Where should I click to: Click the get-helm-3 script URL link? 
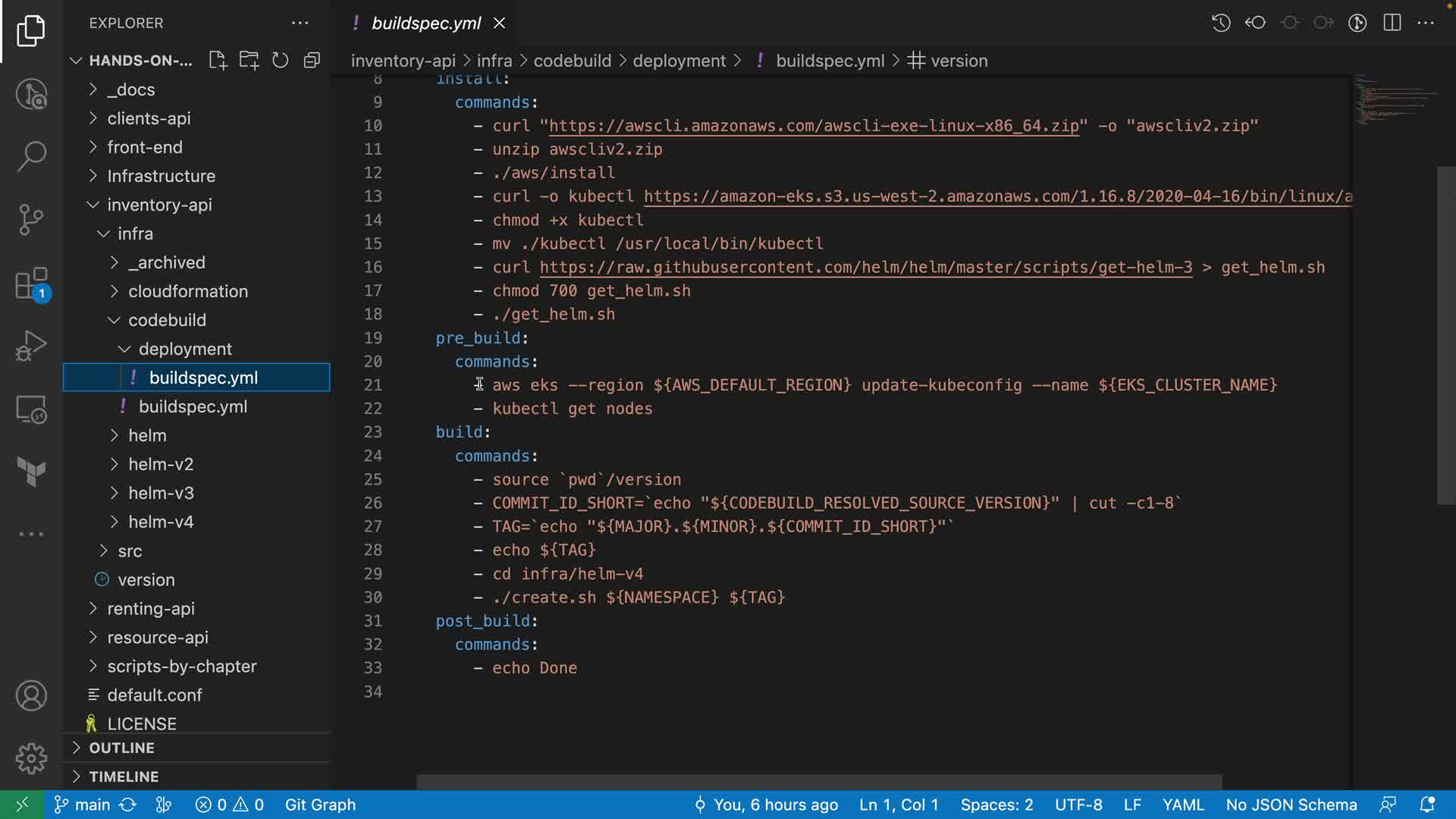click(865, 268)
